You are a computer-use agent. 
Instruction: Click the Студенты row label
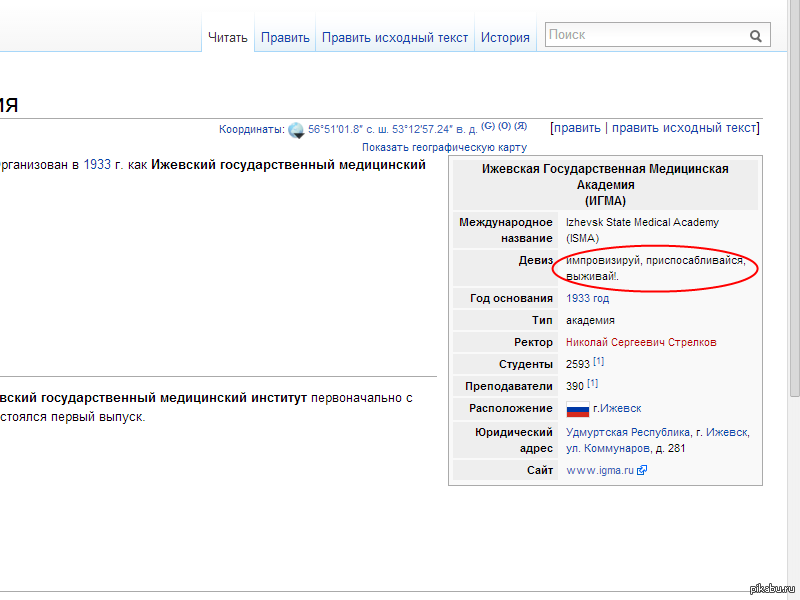point(526,364)
